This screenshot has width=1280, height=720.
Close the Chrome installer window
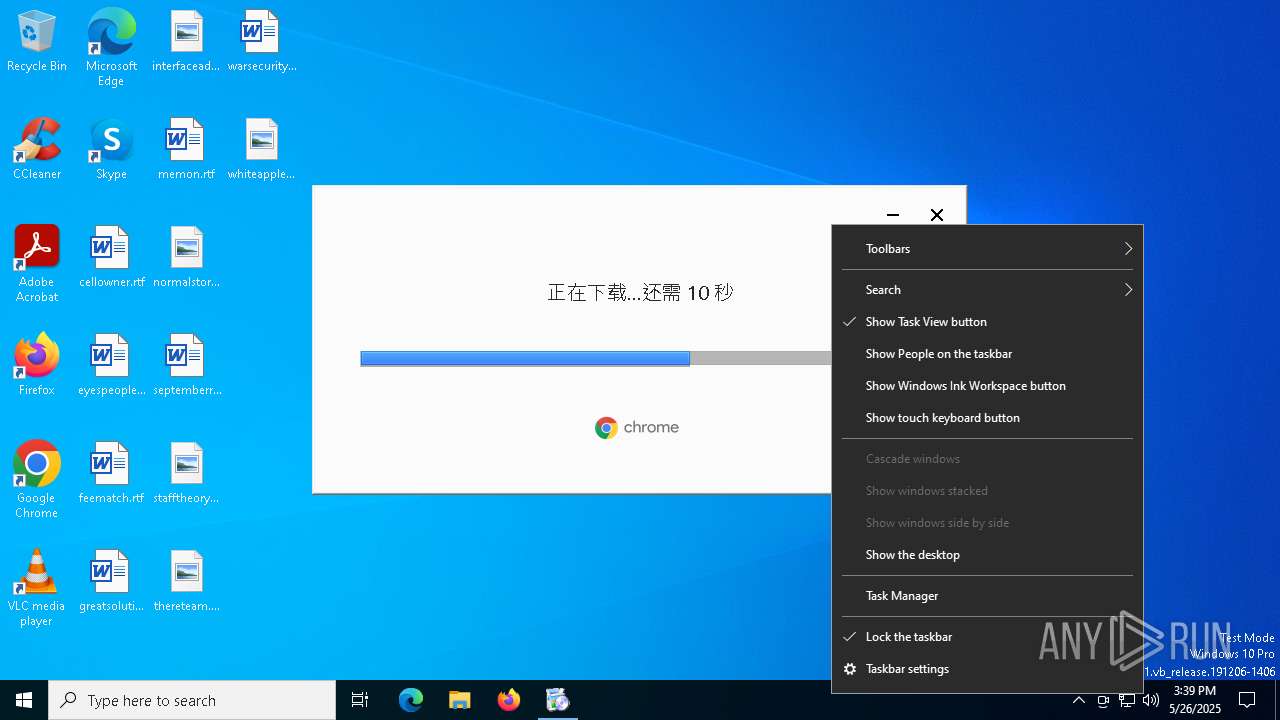point(937,215)
